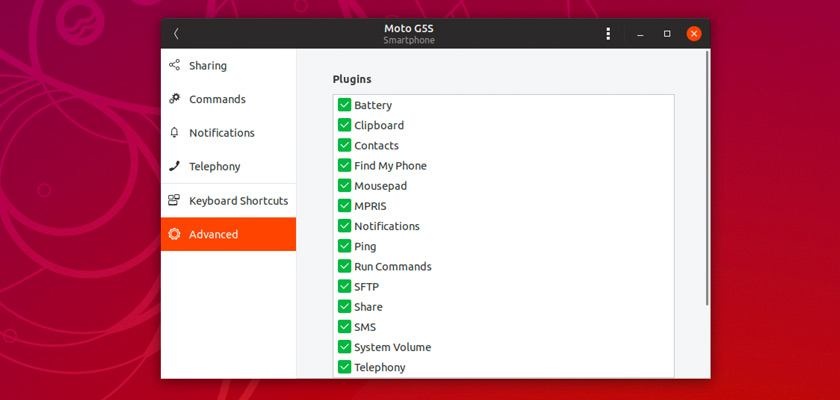Toggle the Share plugin checkbox

[344, 307]
